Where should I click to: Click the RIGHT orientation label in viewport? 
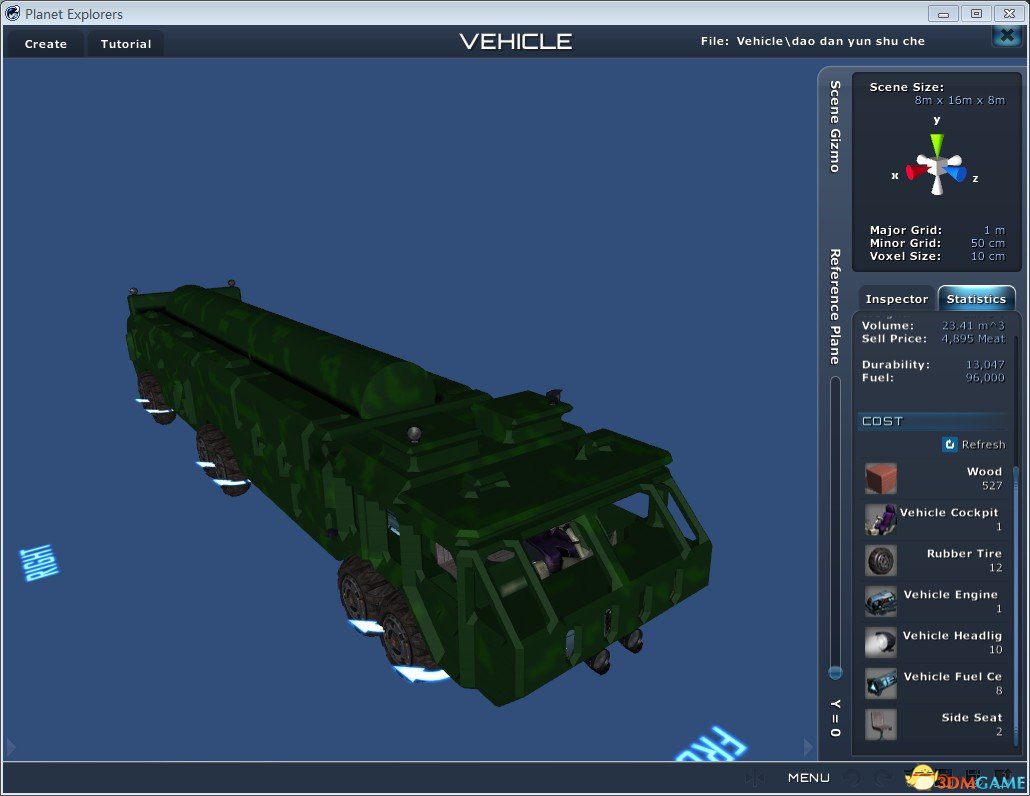click(39, 563)
